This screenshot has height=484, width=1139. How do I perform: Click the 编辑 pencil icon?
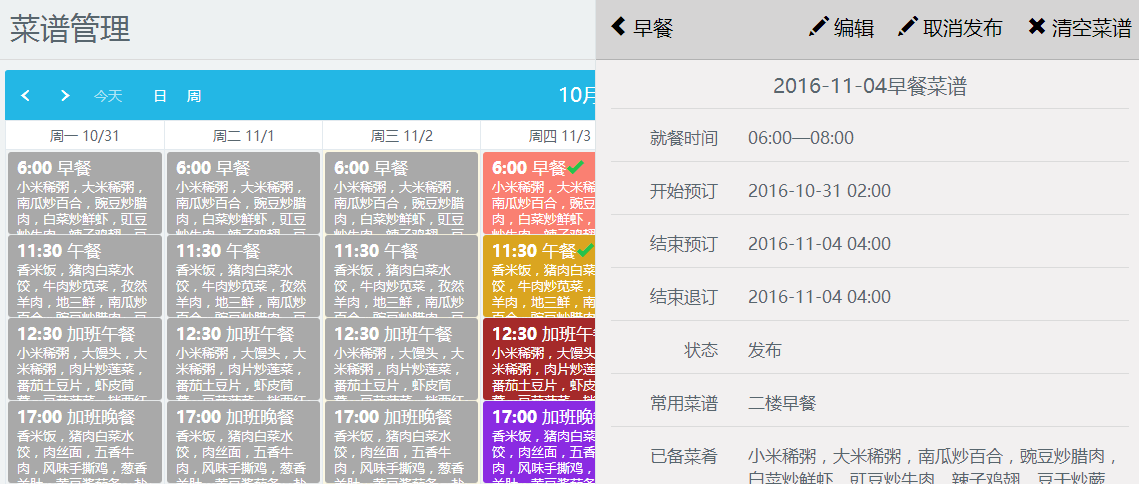pyautogui.click(x=818, y=27)
